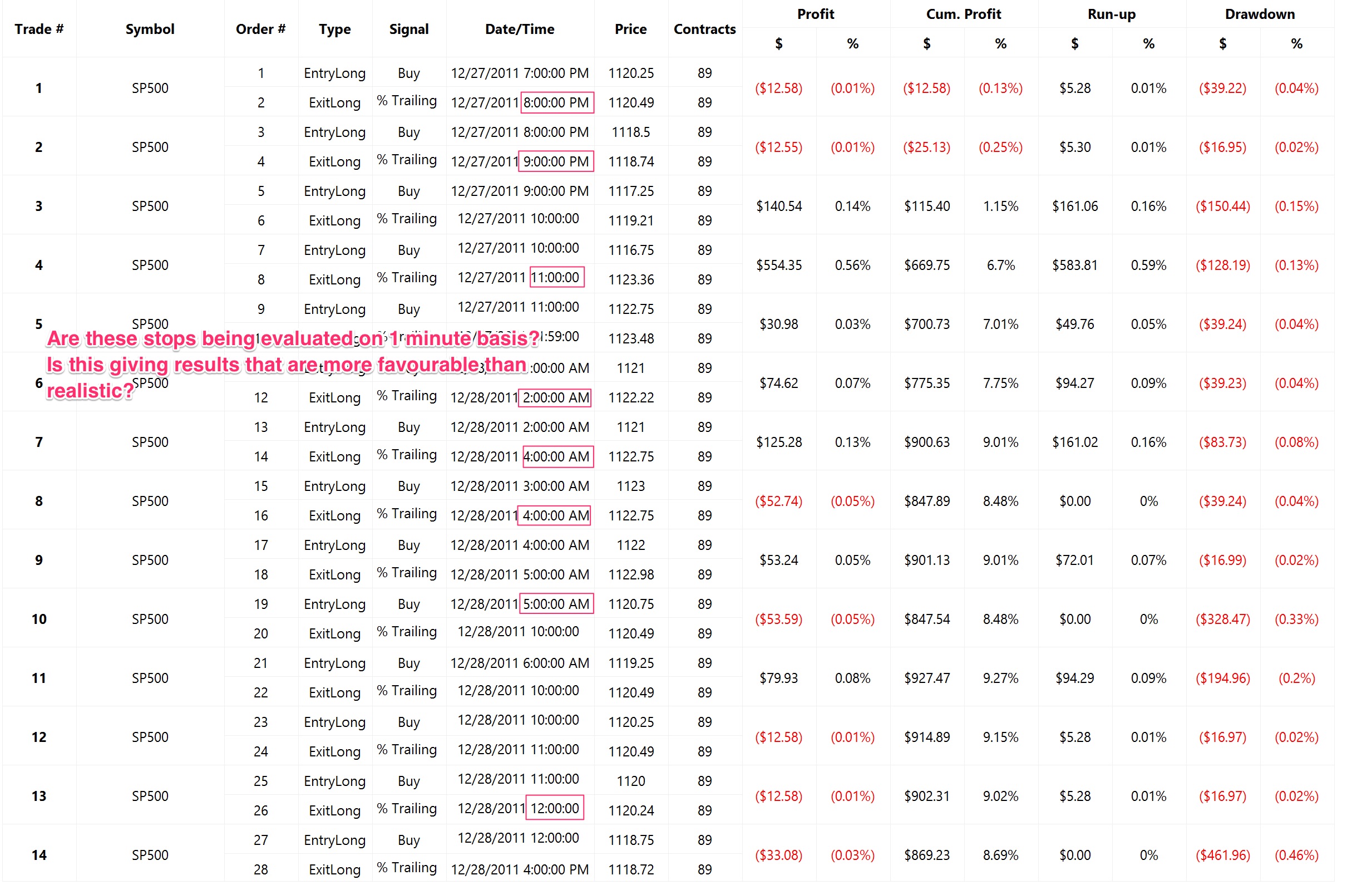Click profit ($33.08) for trade 14
Screen dimensions: 1372x885
[779, 855]
